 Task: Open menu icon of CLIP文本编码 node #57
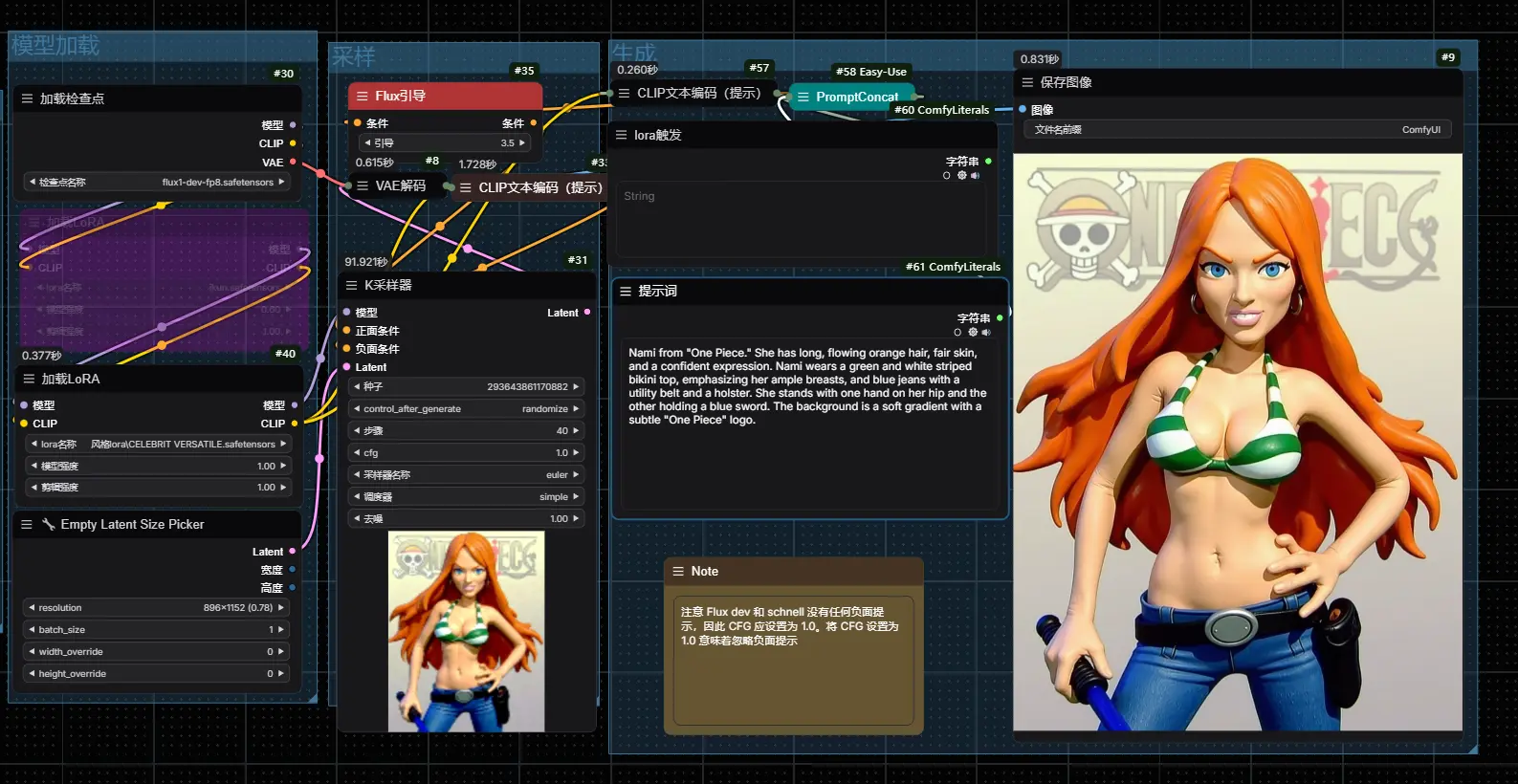(624, 93)
